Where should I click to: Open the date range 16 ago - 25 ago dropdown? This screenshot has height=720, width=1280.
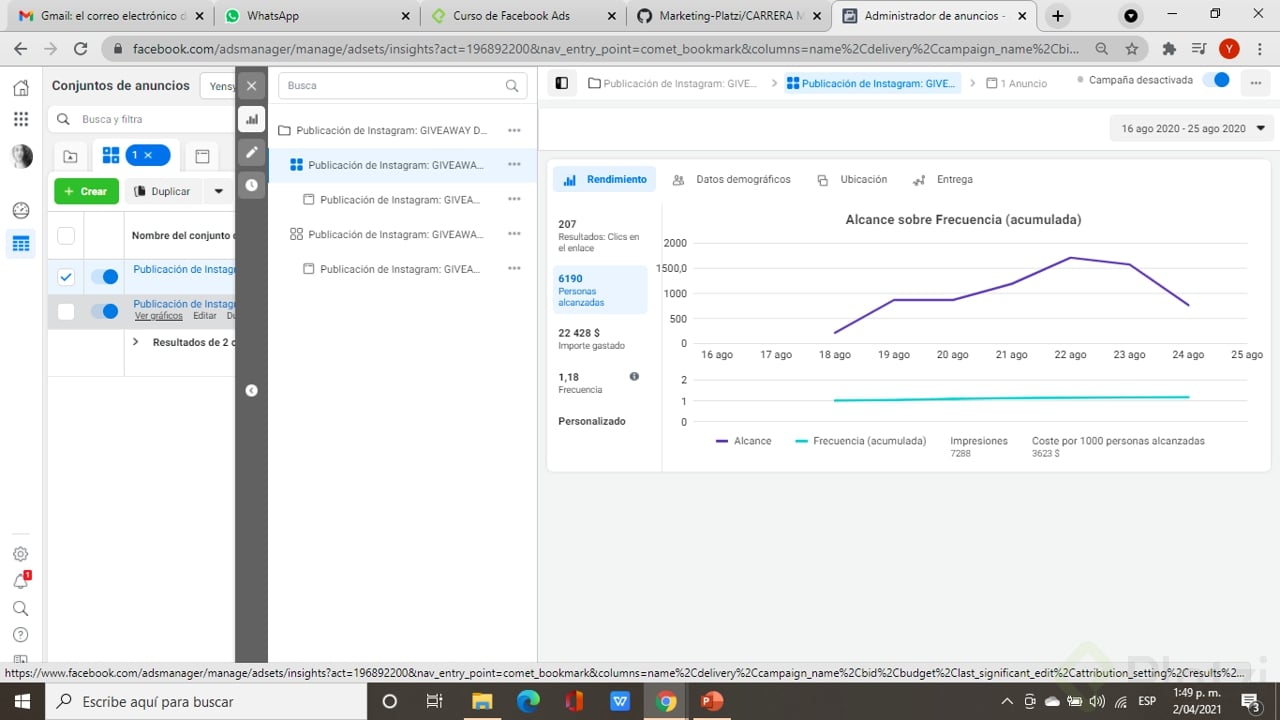pyautogui.click(x=1190, y=128)
